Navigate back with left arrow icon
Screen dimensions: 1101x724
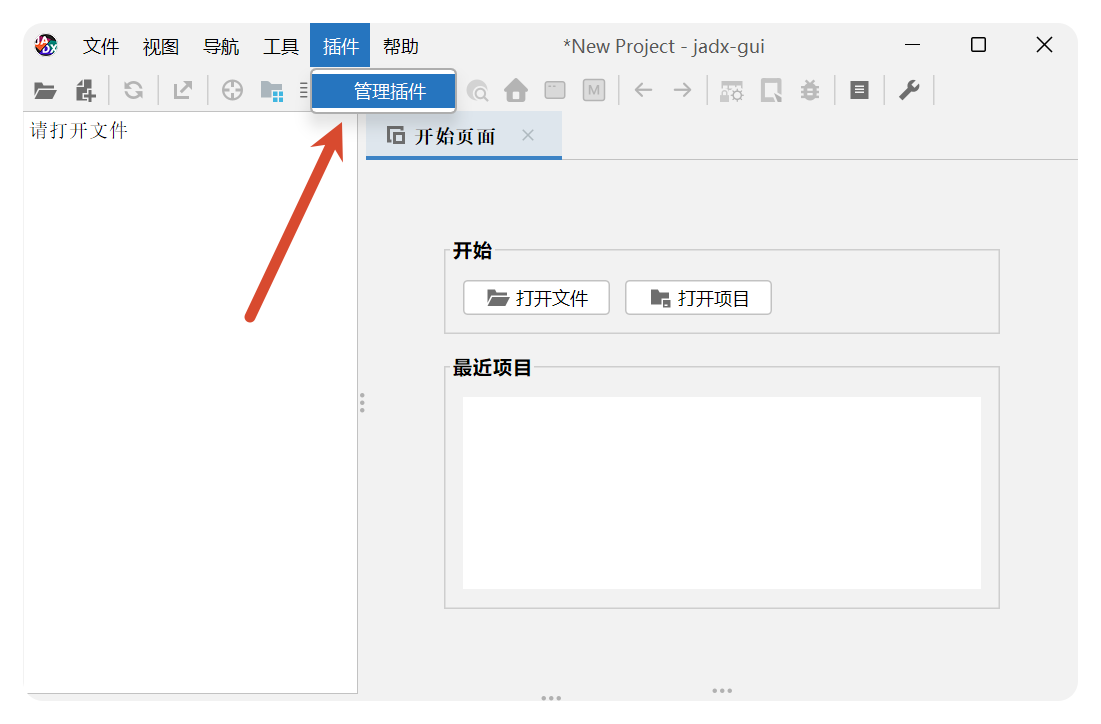(x=643, y=91)
